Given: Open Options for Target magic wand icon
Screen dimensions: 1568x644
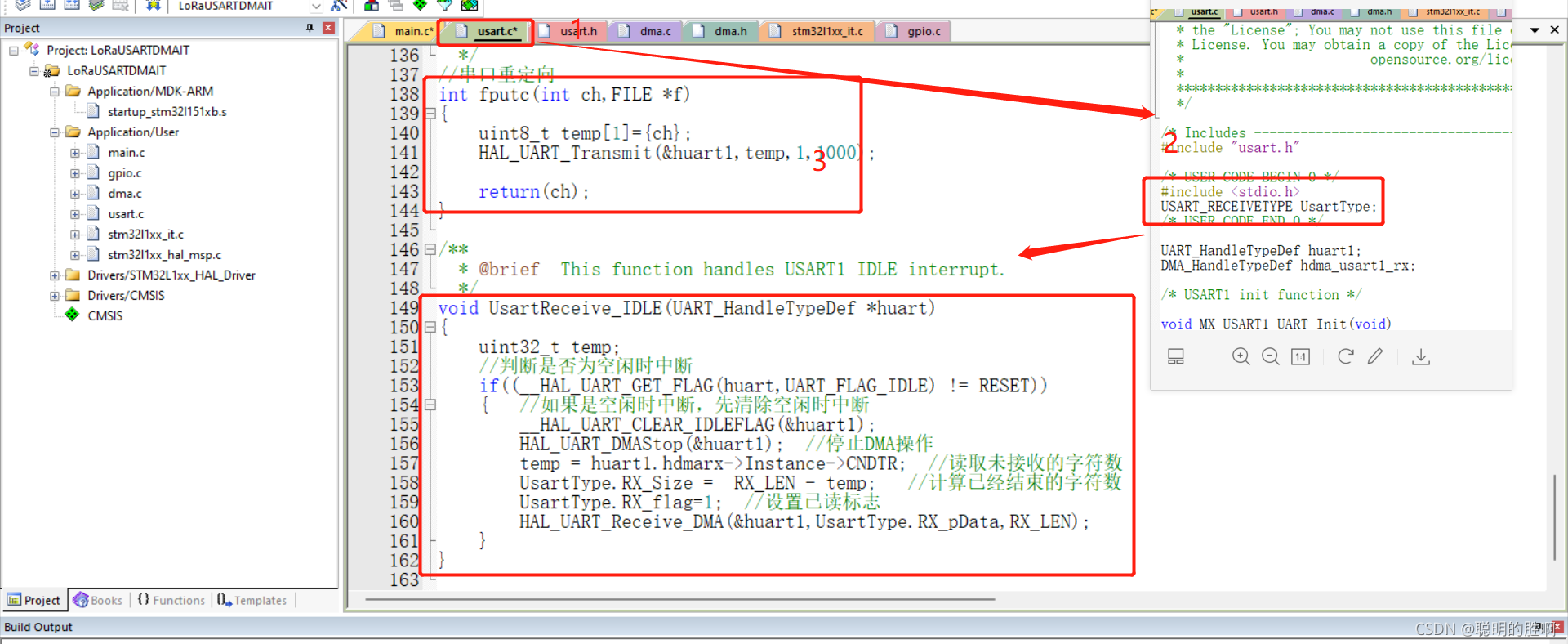Looking at the screenshot, I should click(x=340, y=5).
